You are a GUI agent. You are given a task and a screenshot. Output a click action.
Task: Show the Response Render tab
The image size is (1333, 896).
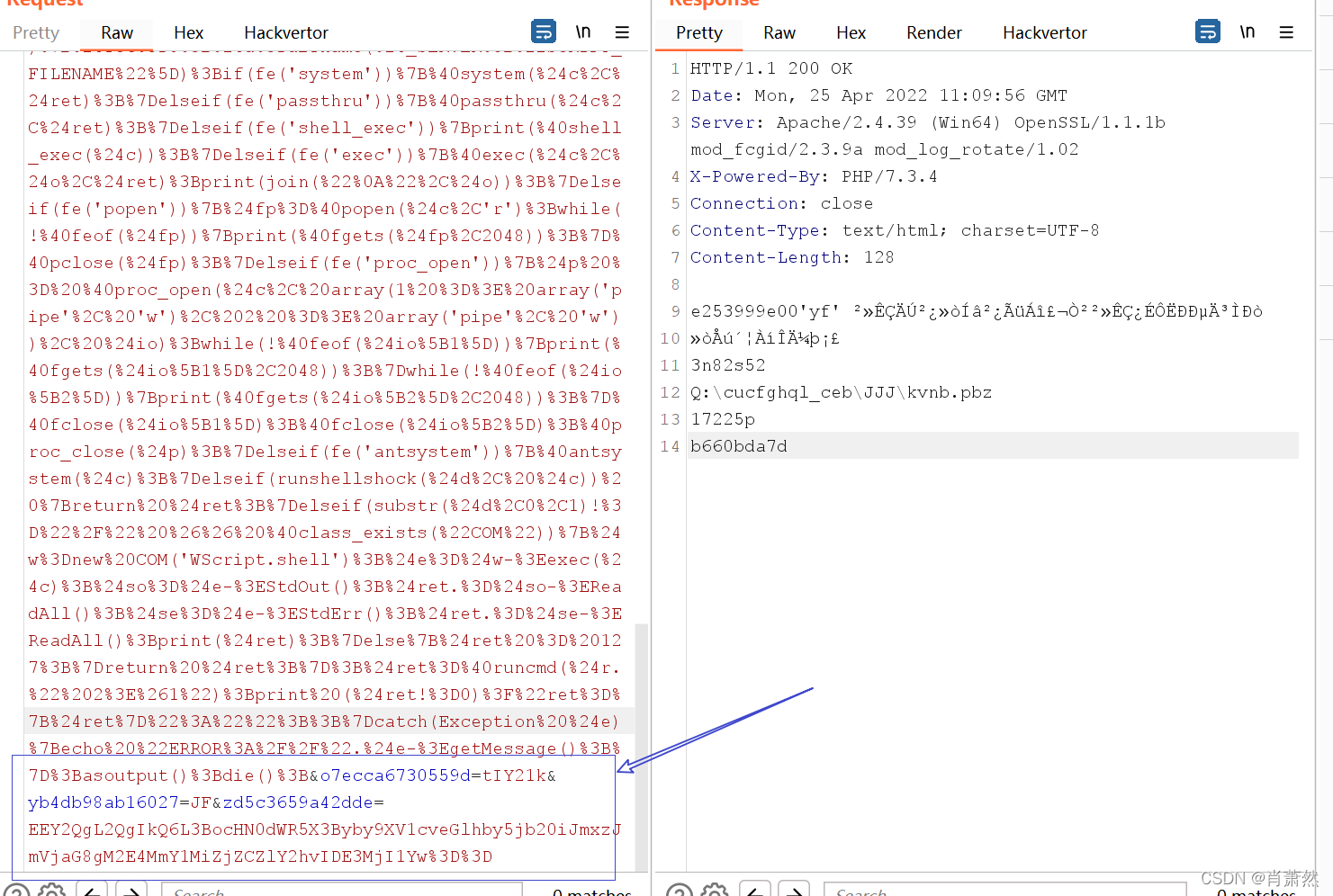(x=934, y=32)
